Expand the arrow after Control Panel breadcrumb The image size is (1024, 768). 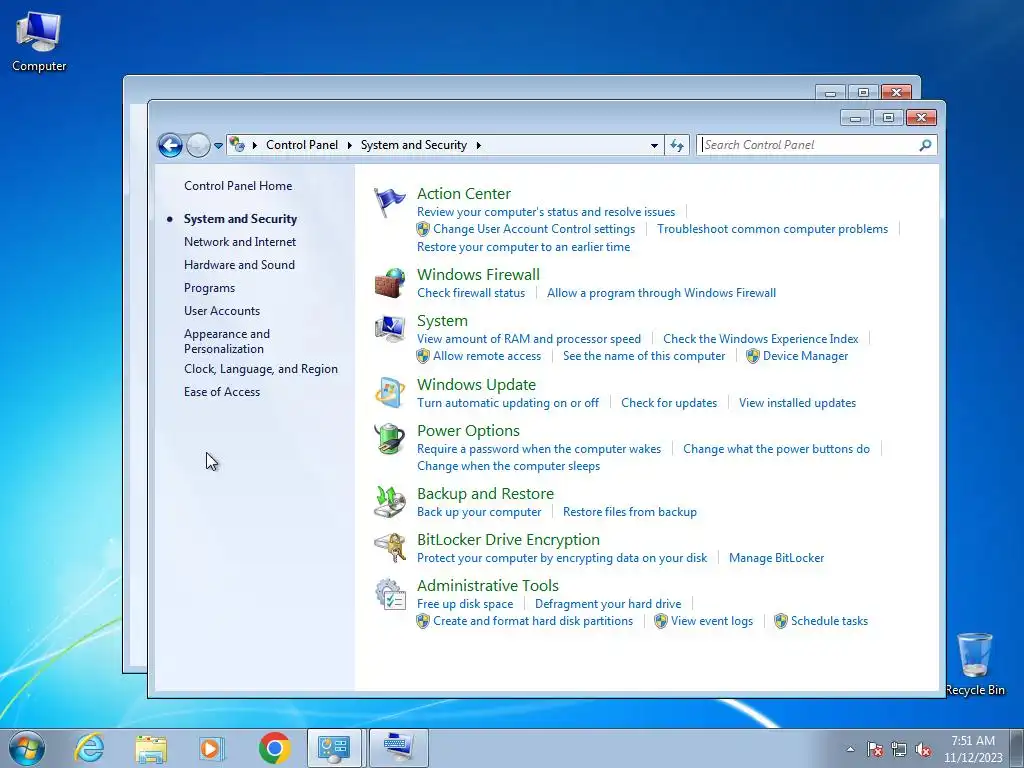(349, 146)
